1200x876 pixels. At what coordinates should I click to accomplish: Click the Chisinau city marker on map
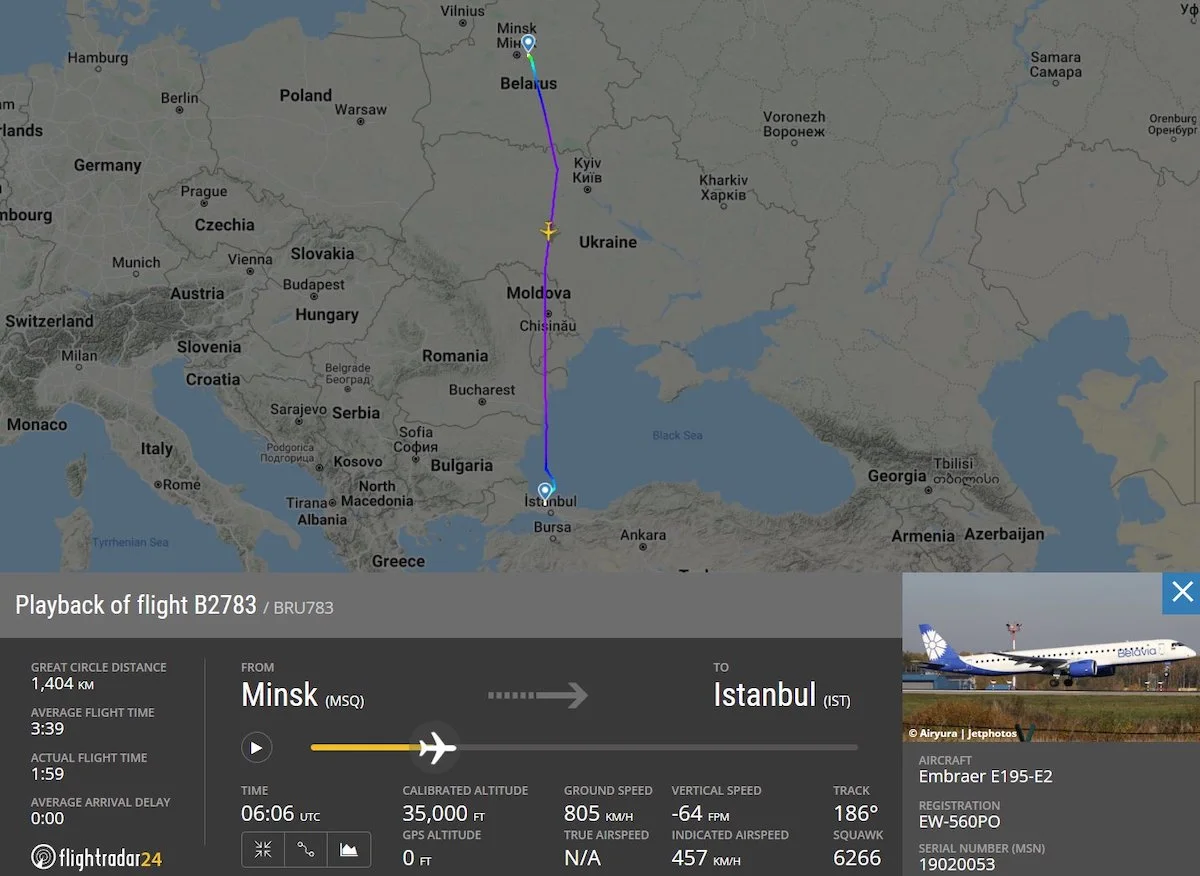547,315
